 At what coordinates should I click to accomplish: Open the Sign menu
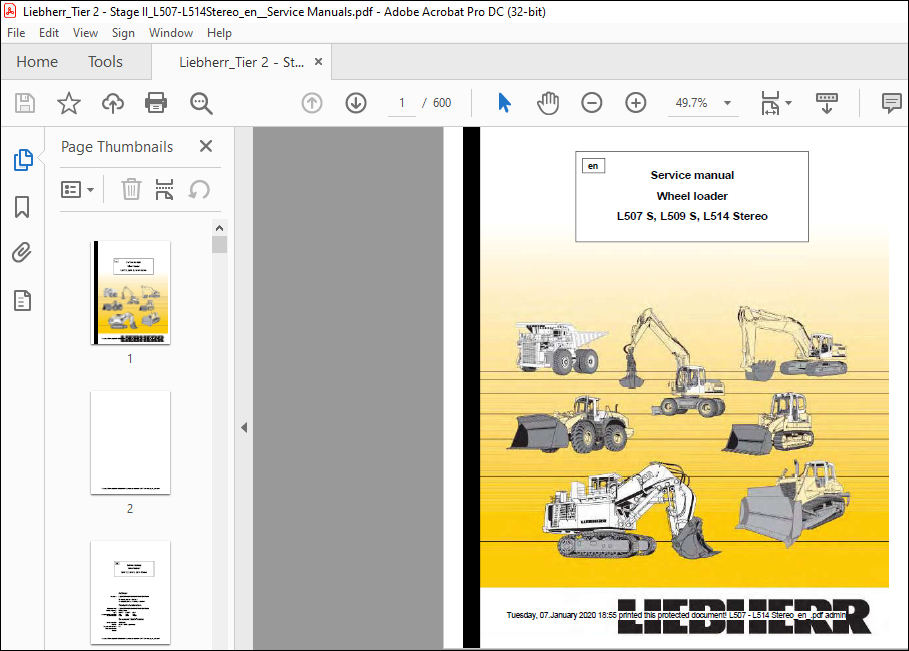[123, 33]
